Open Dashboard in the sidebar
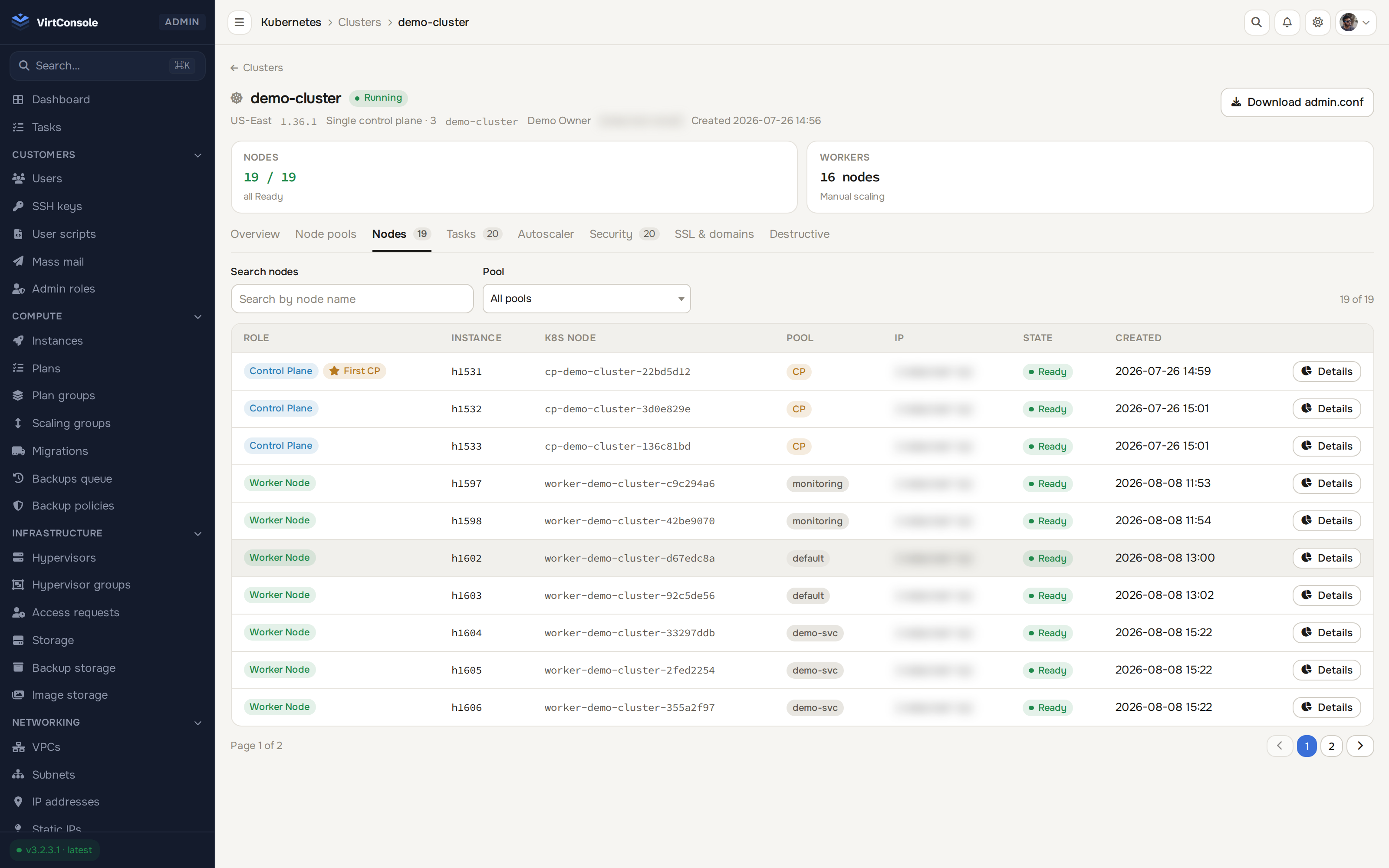Viewport: 1389px width, 868px height. click(x=107, y=99)
